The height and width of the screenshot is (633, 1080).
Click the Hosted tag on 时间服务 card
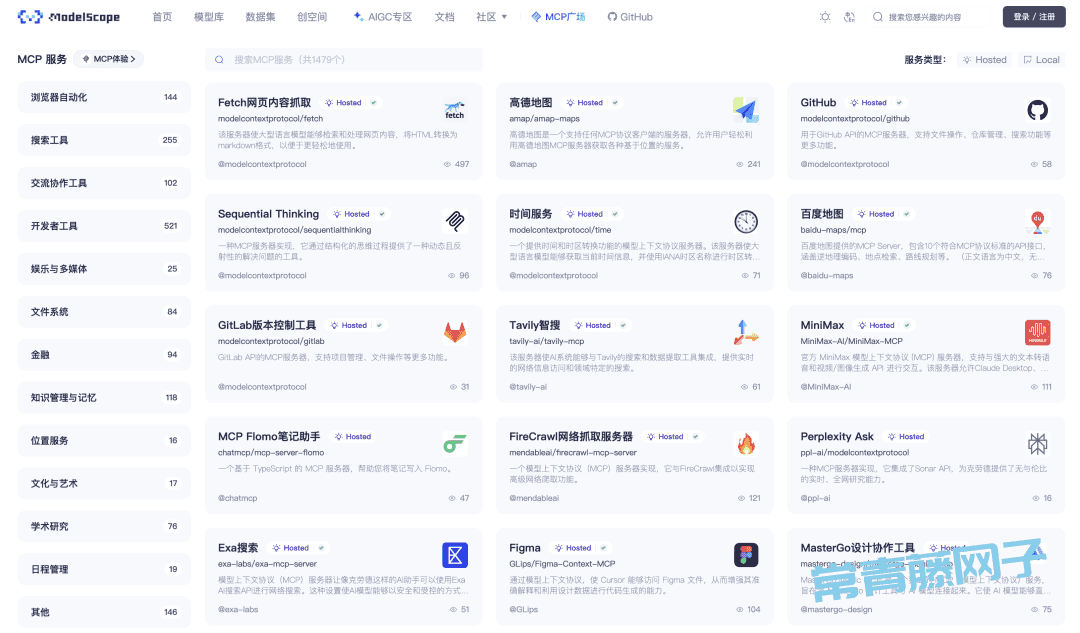585,214
